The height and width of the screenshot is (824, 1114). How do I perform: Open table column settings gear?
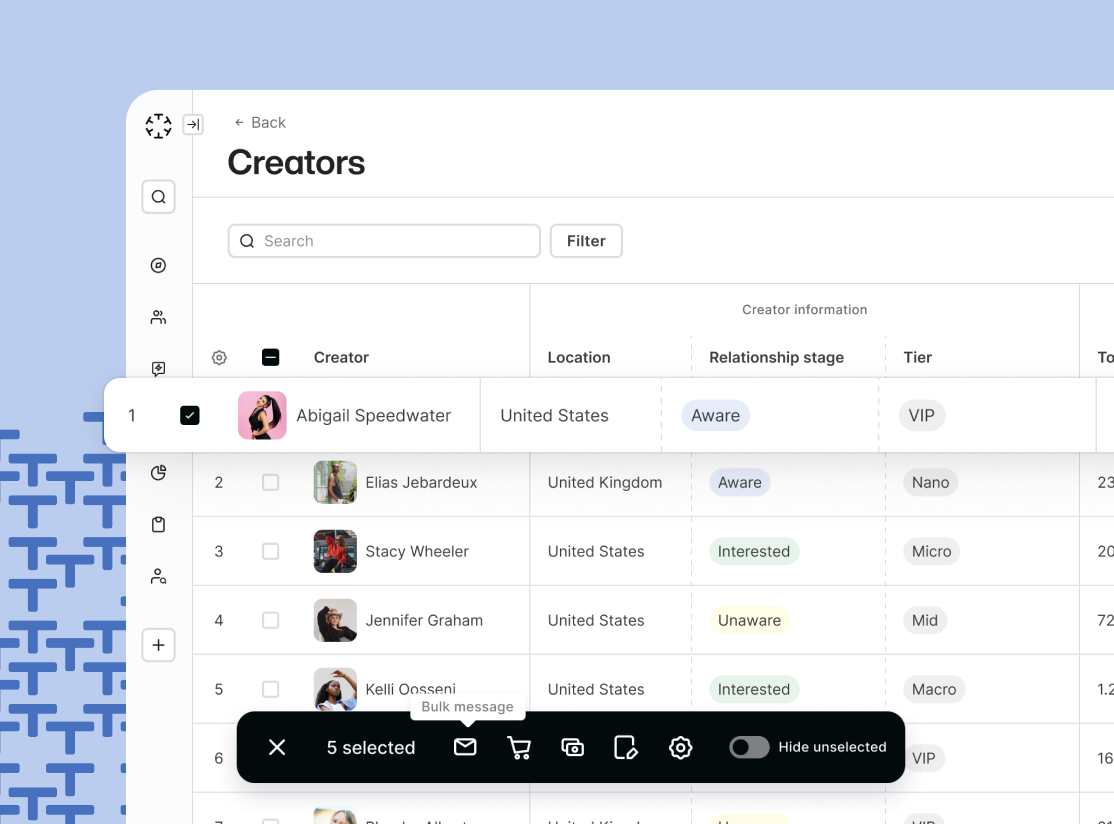pos(220,357)
